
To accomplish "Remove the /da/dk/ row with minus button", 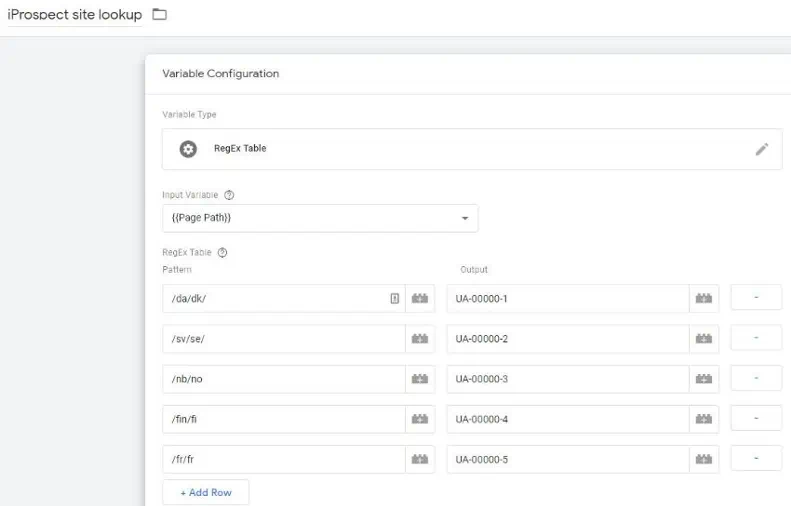I will 756,298.
